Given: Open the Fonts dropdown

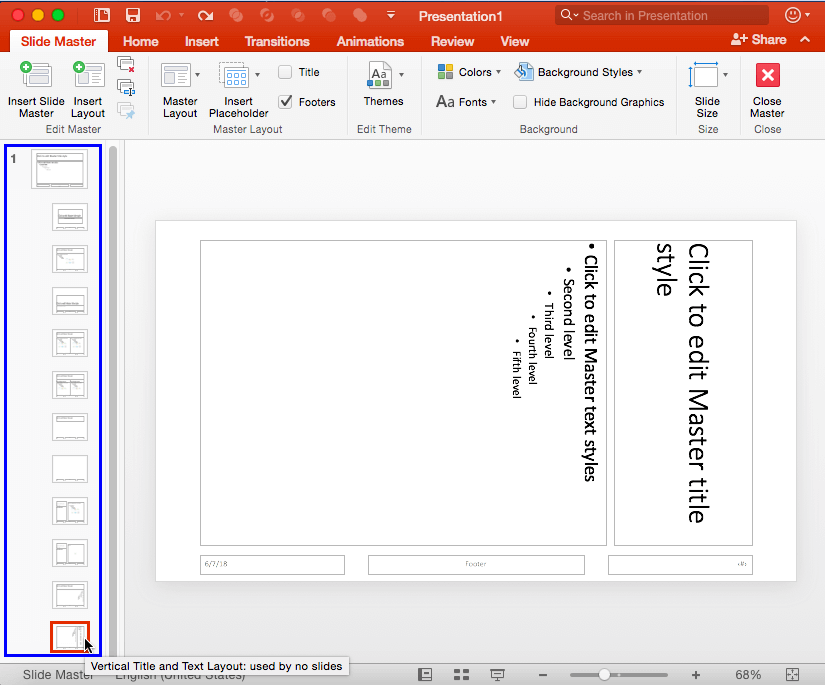Looking at the screenshot, I should point(466,102).
